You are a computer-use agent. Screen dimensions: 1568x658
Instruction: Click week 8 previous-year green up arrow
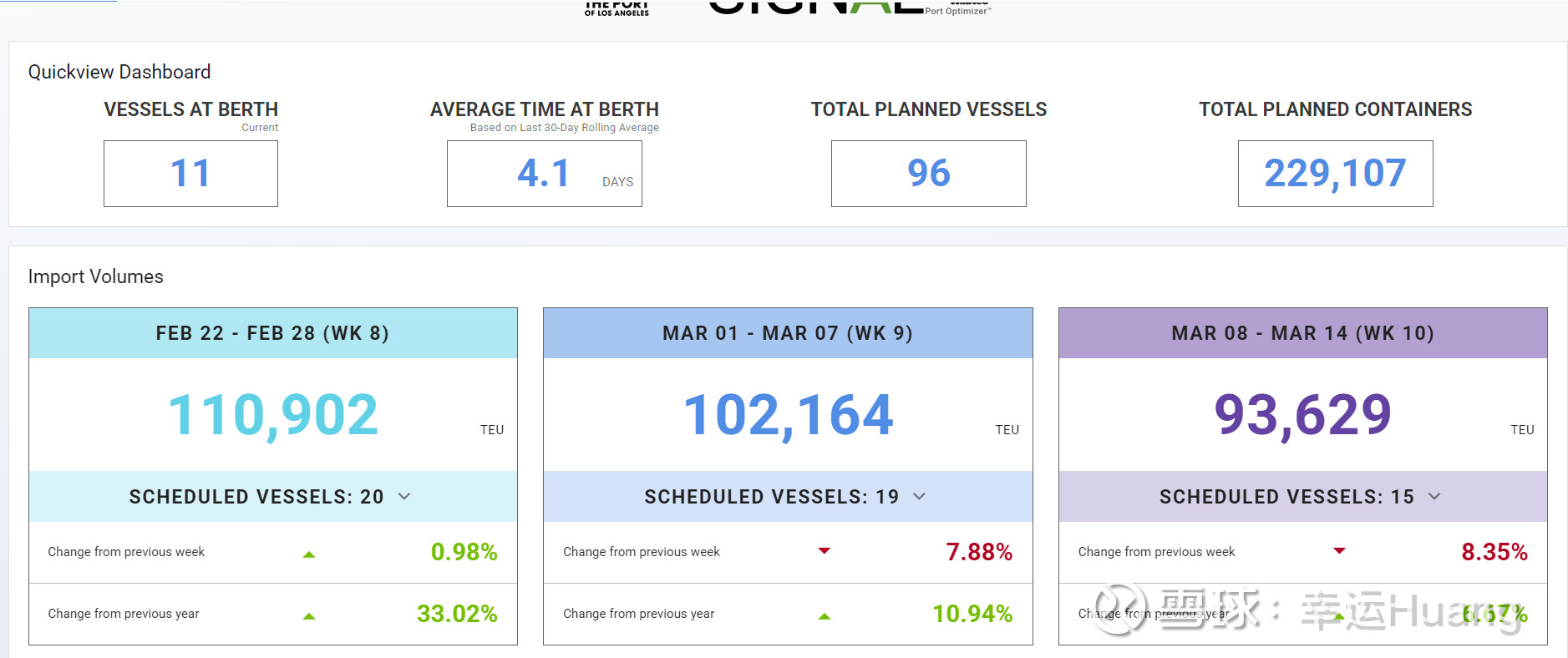[309, 616]
